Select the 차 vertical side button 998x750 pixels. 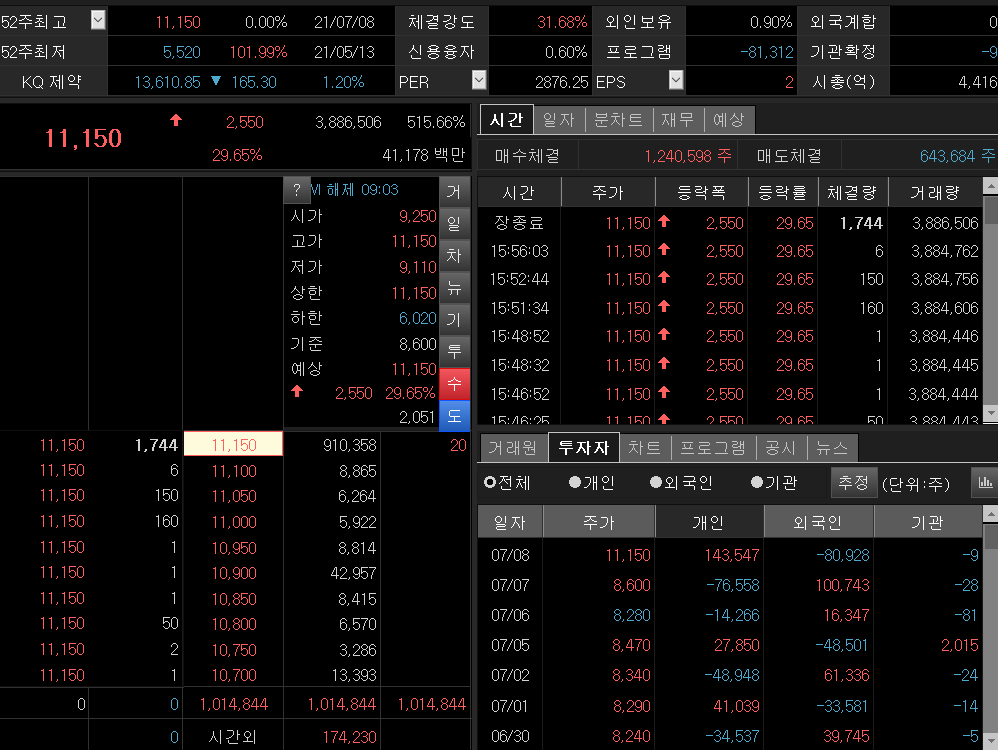pyautogui.click(x=454, y=255)
